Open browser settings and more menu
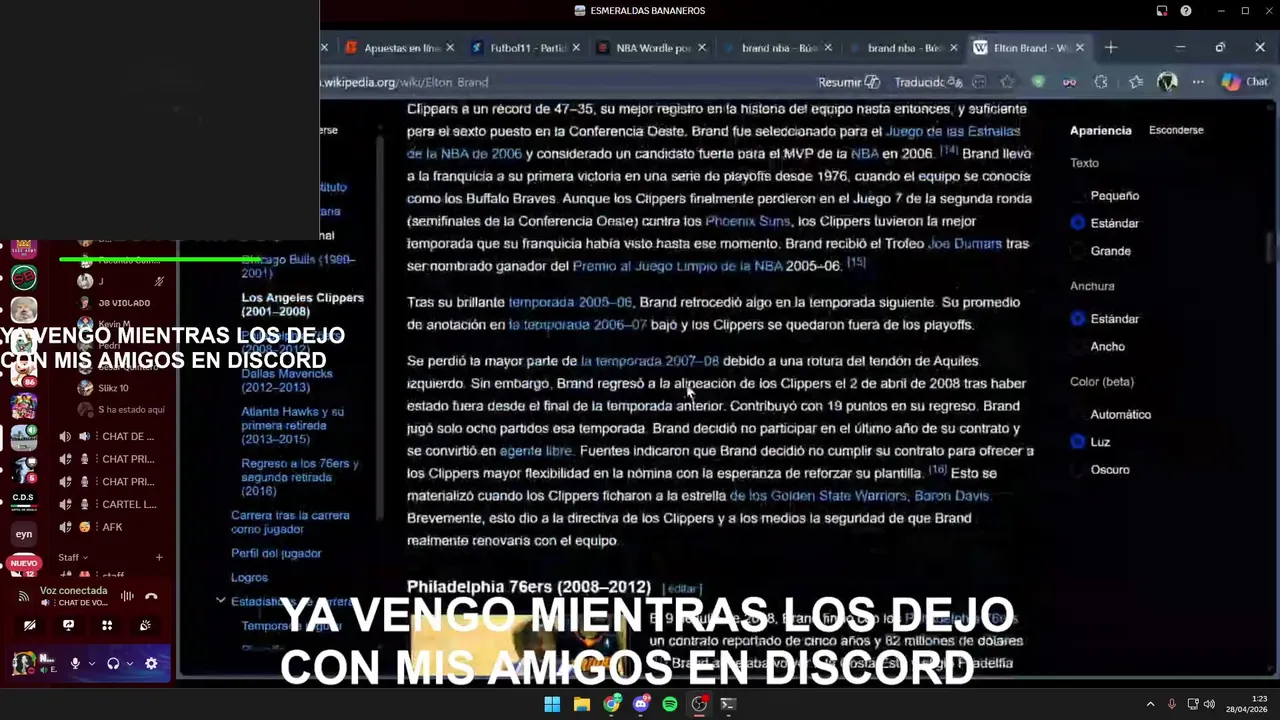 (1198, 82)
